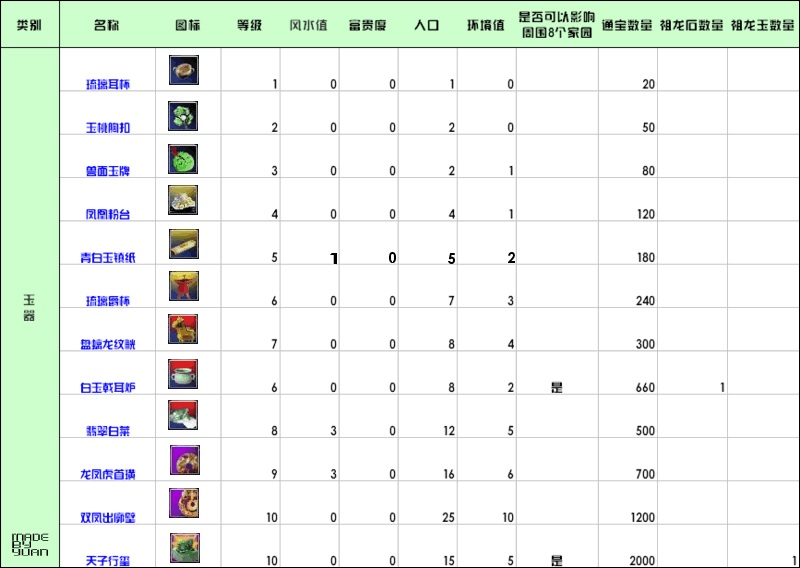Select the 名称 column header
The width and height of the screenshot is (800, 568).
pyautogui.click(x=107, y=25)
